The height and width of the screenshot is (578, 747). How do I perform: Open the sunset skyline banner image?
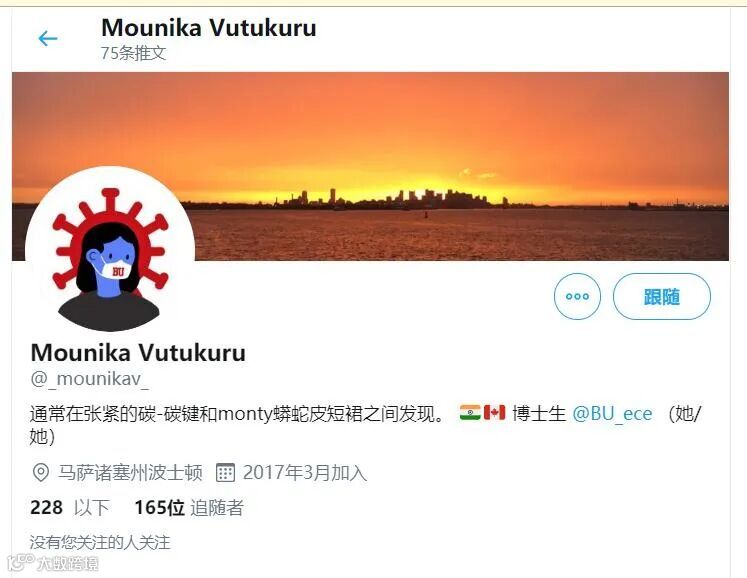pos(370,166)
